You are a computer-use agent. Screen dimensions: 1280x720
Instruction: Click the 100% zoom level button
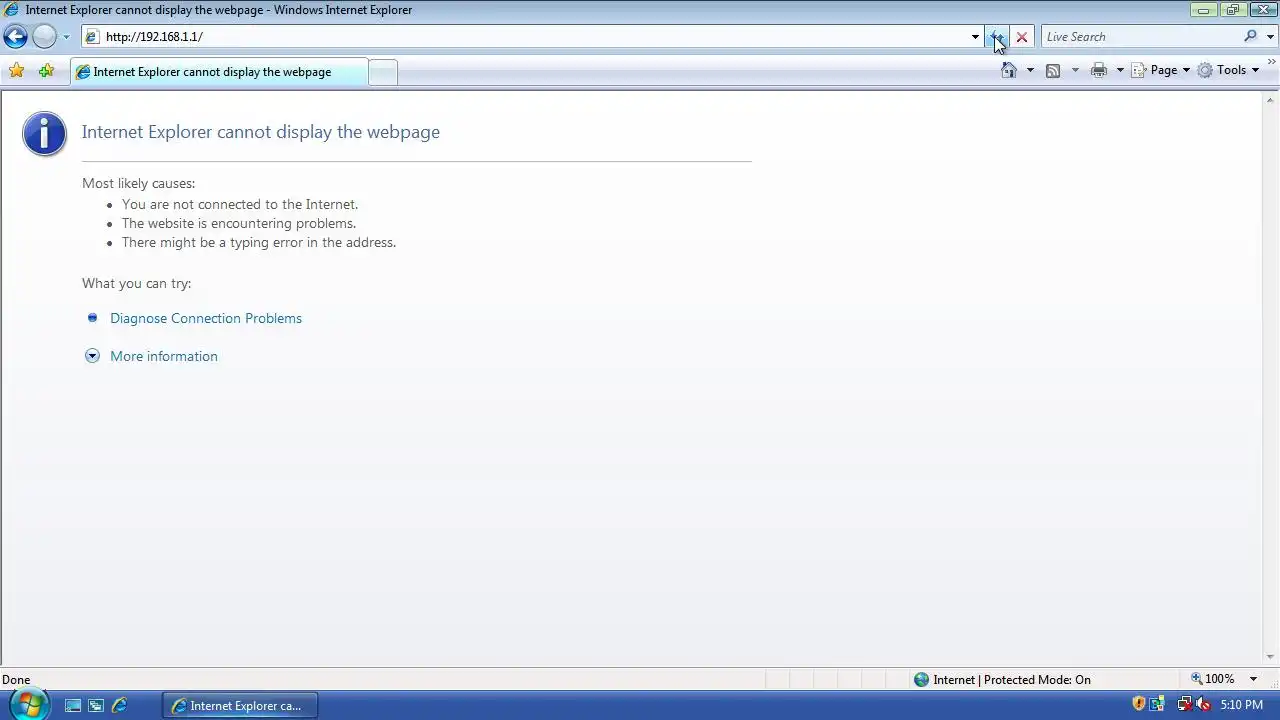(1214, 679)
